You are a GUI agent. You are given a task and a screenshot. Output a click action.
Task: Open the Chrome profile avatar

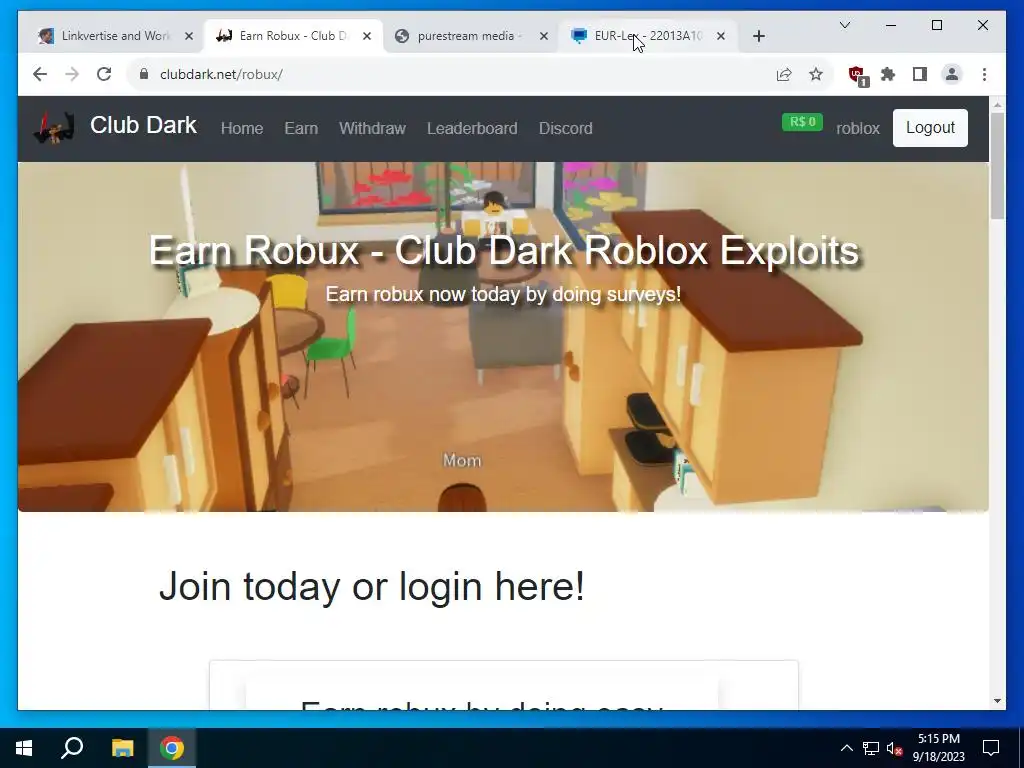coord(952,74)
